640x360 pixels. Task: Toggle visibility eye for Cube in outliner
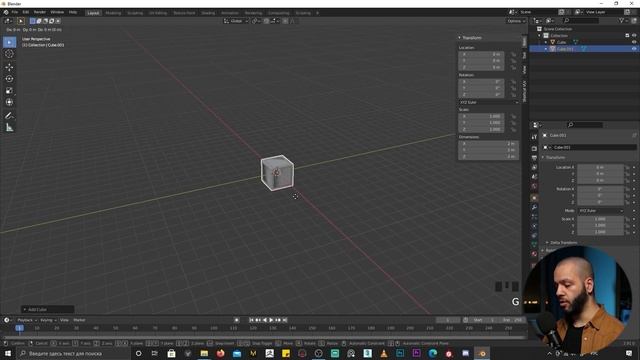[634, 42]
